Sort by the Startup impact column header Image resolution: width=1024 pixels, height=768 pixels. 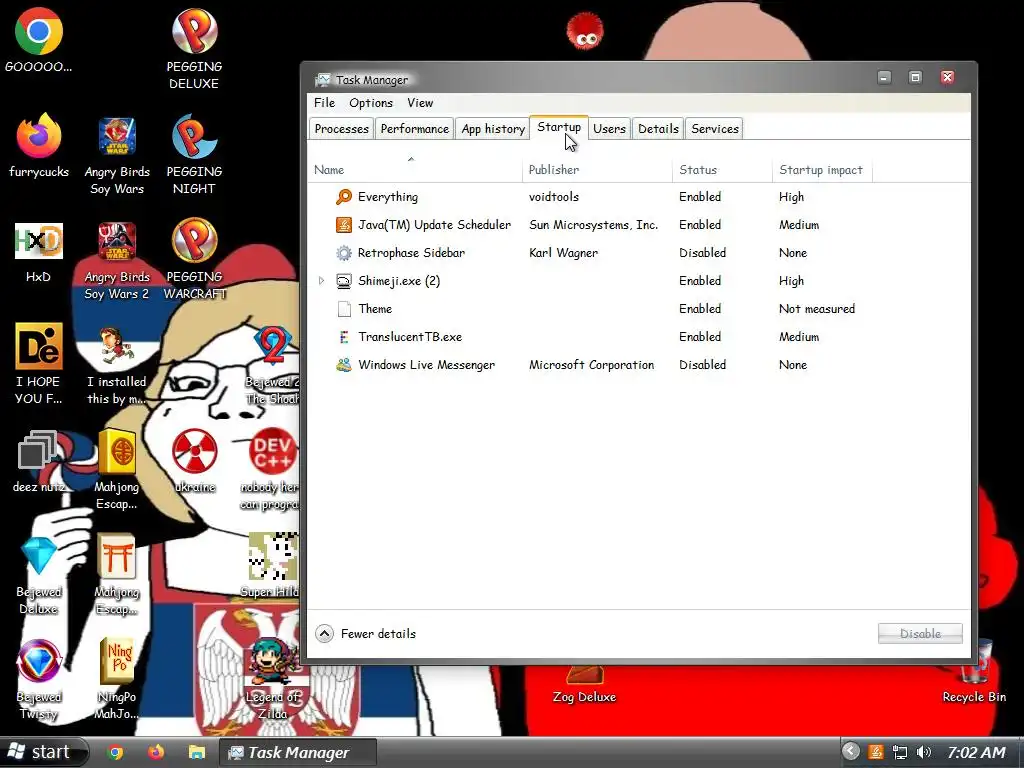click(821, 170)
